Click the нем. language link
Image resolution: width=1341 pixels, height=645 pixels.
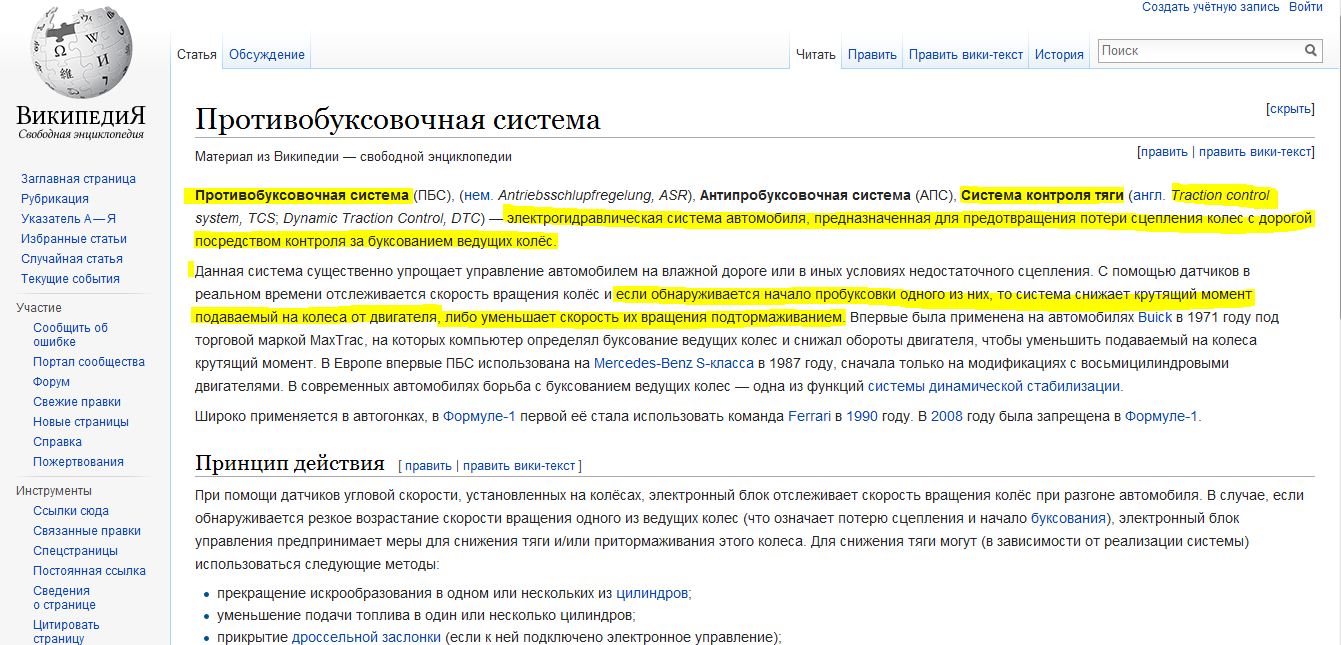pyautogui.click(x=478, y=195)
